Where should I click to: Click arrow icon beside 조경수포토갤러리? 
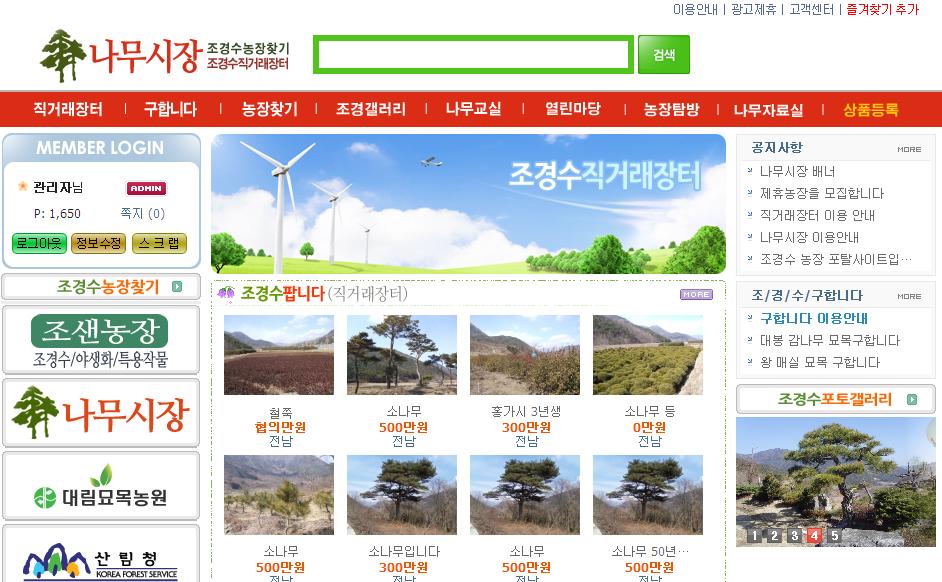pyautogui.click(x=912, y=400)
